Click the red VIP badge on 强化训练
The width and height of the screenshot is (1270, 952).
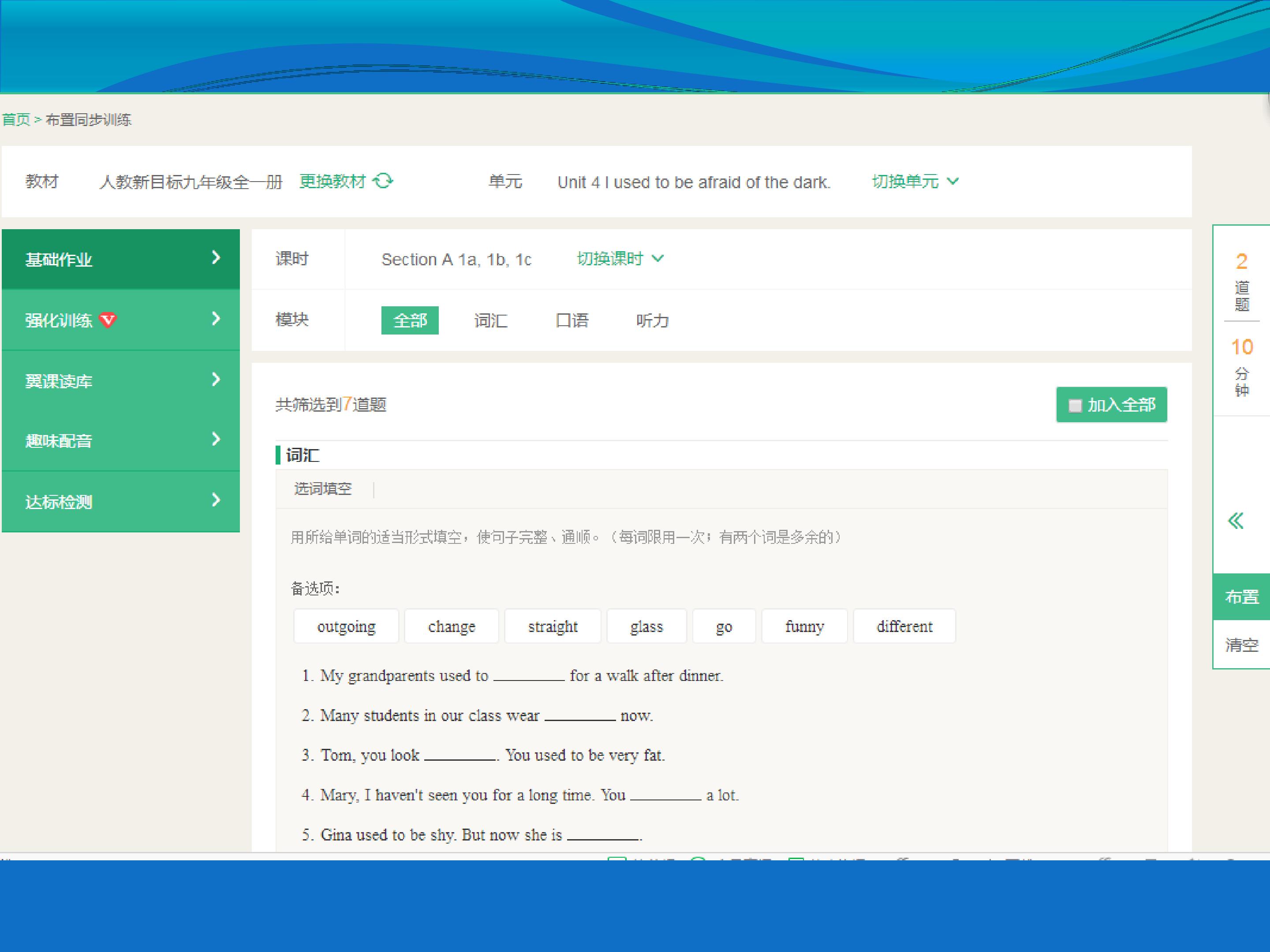pos(108,320)
